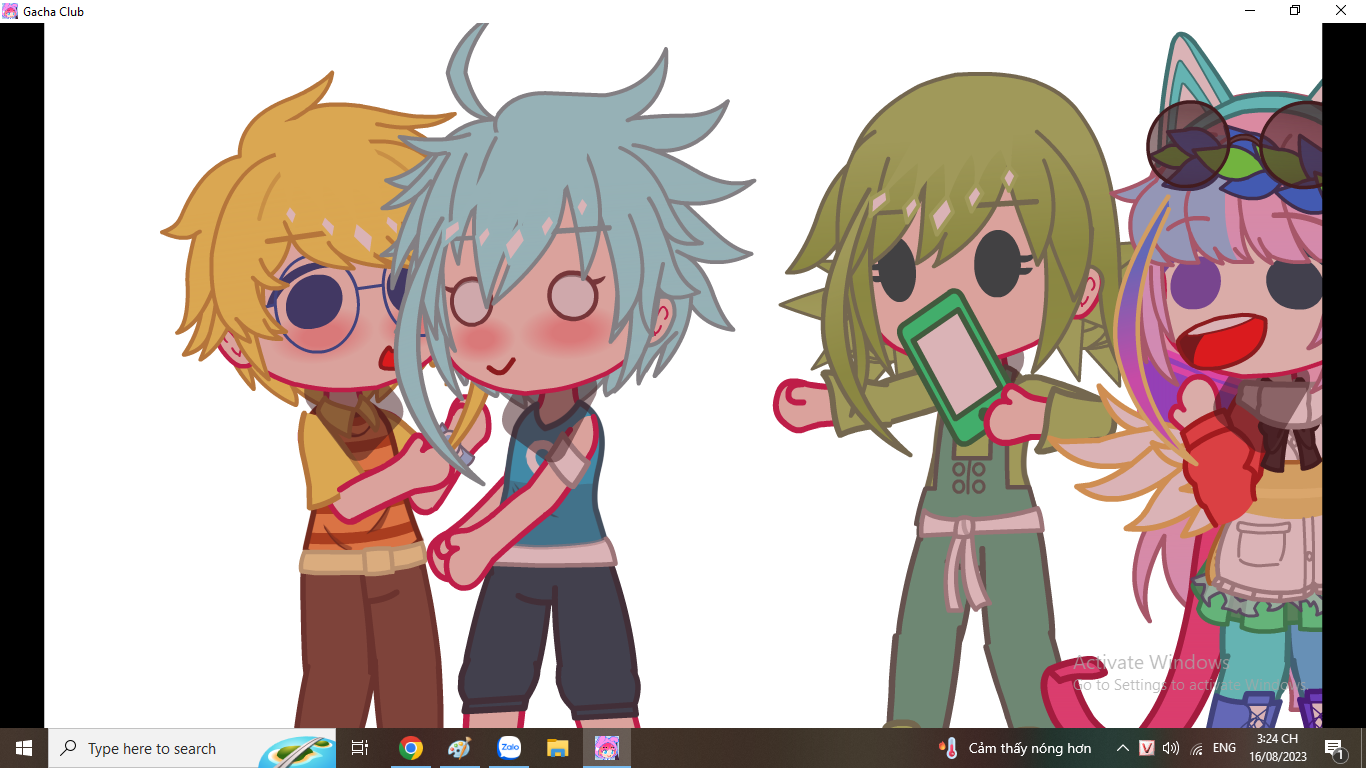Open Task View from the taskbar
Screen dimensions: 1366x768
(360, 748)
